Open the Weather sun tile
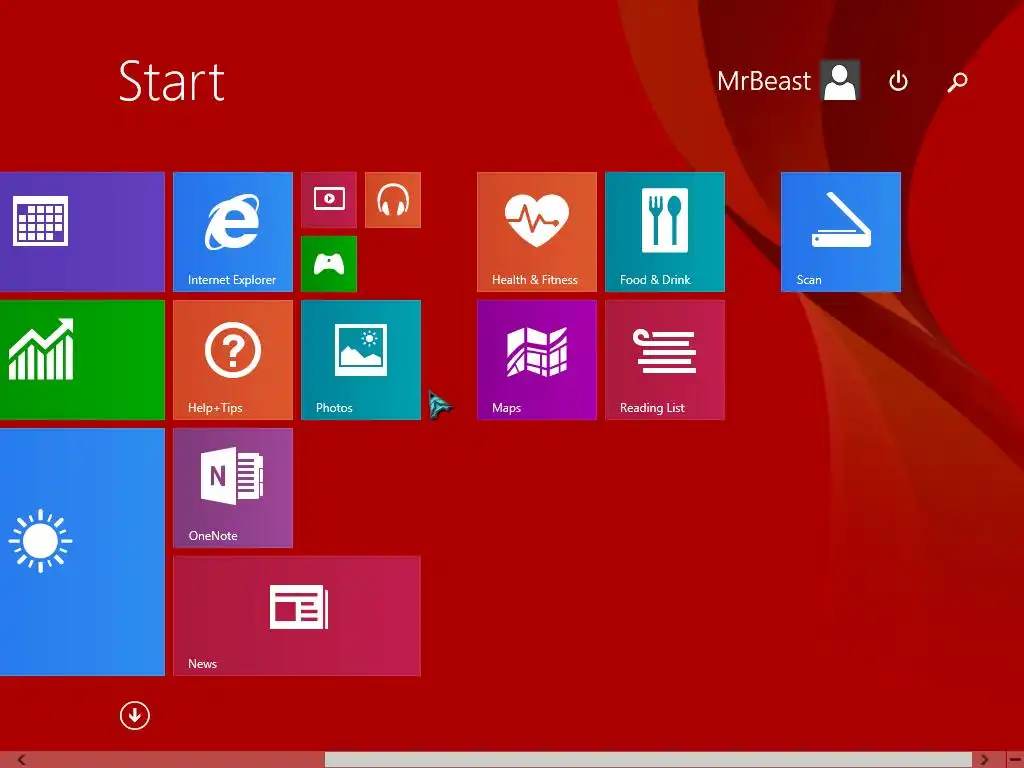Viewport: 1024px width, 768px height. 82,552
